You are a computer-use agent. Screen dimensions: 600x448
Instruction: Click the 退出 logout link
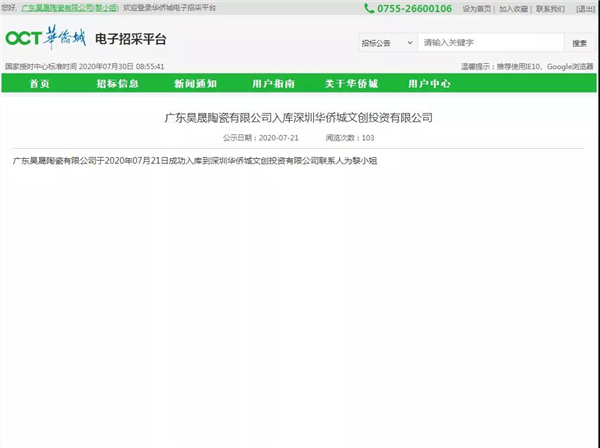click(x=584, y=8)
